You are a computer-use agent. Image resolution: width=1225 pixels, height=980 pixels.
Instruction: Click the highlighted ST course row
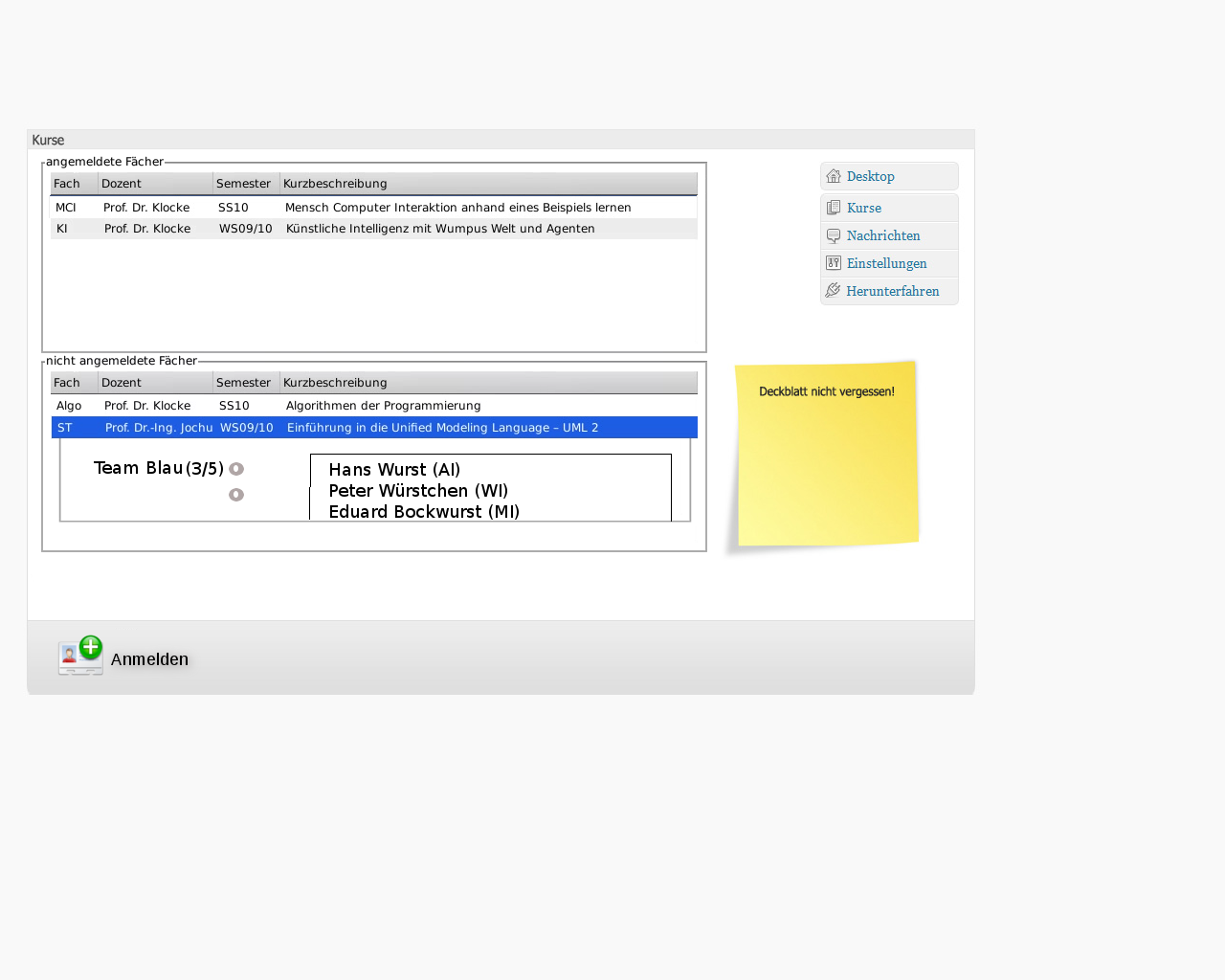point(373,428)
